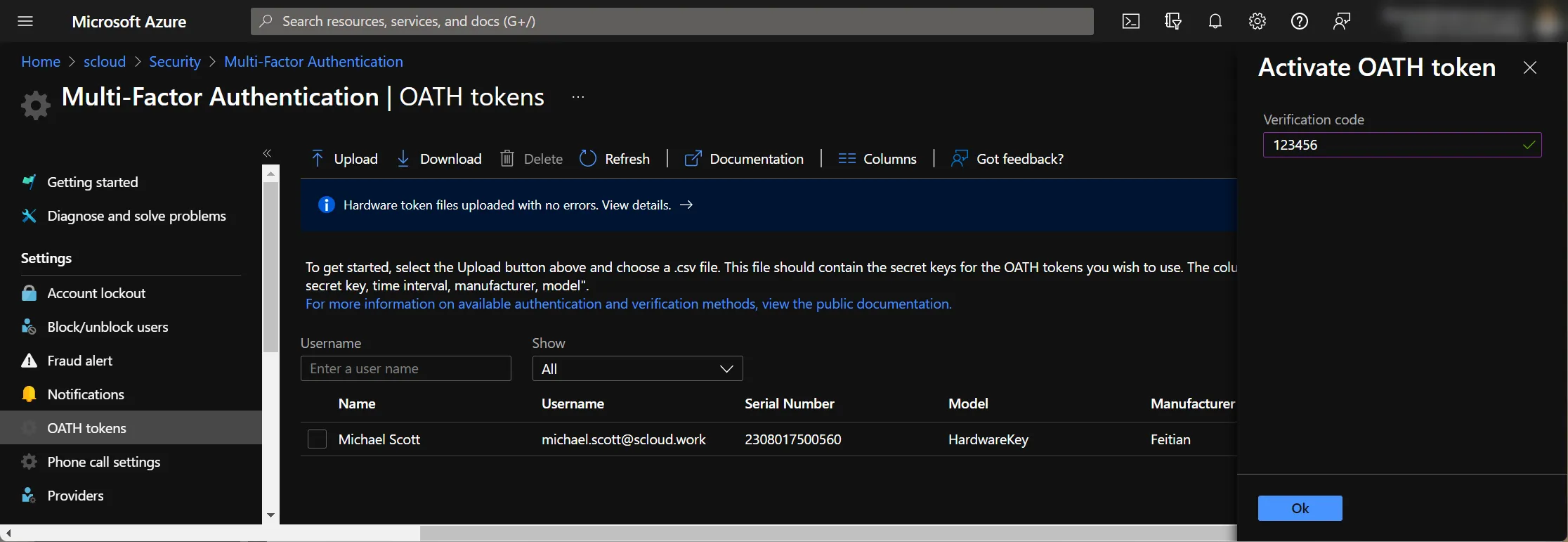Go to Home breadcrumb link
Image resolution: width=1568 pixels, height=542 pixels.
click(x=41, y=62)
